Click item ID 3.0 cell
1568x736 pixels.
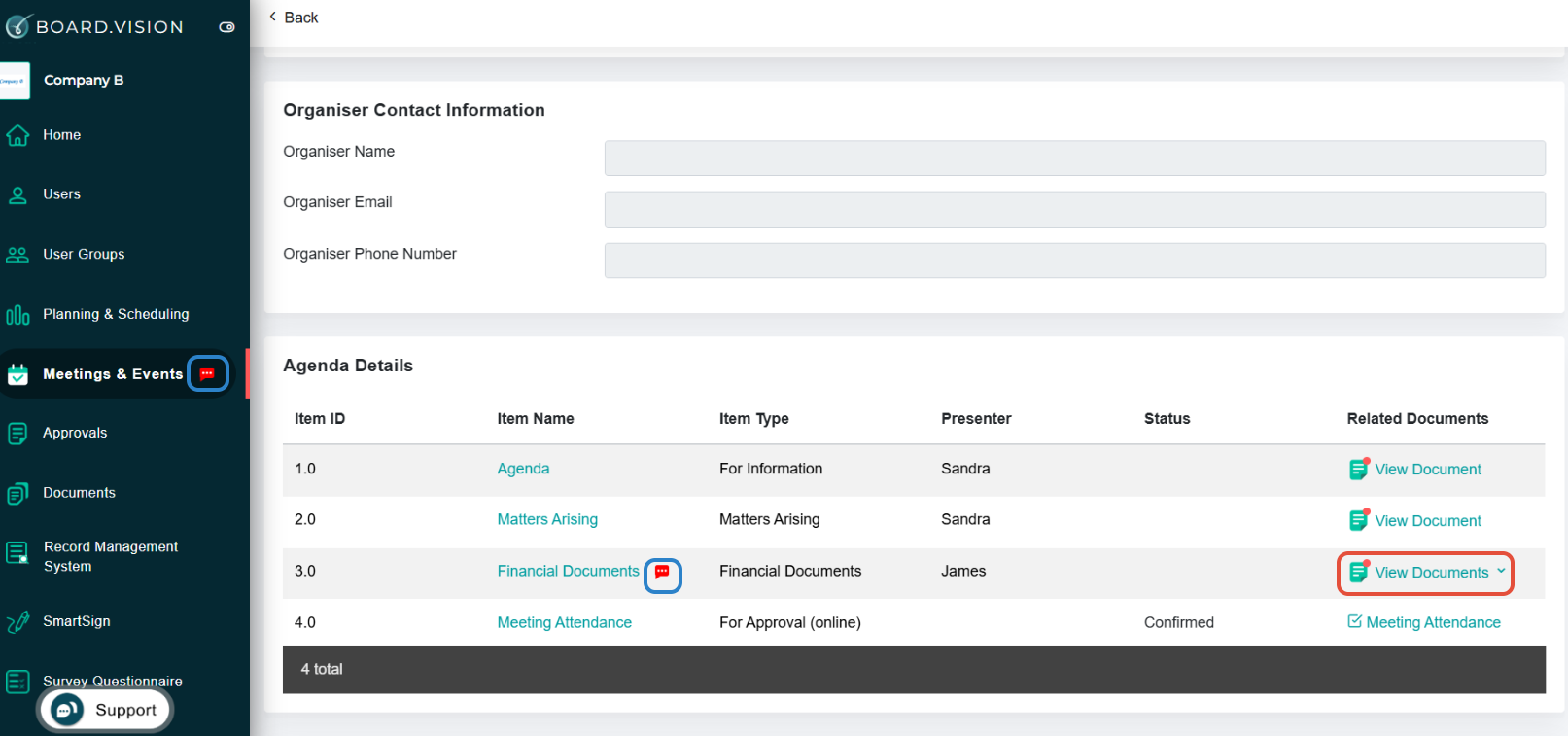tap(305, 571)
